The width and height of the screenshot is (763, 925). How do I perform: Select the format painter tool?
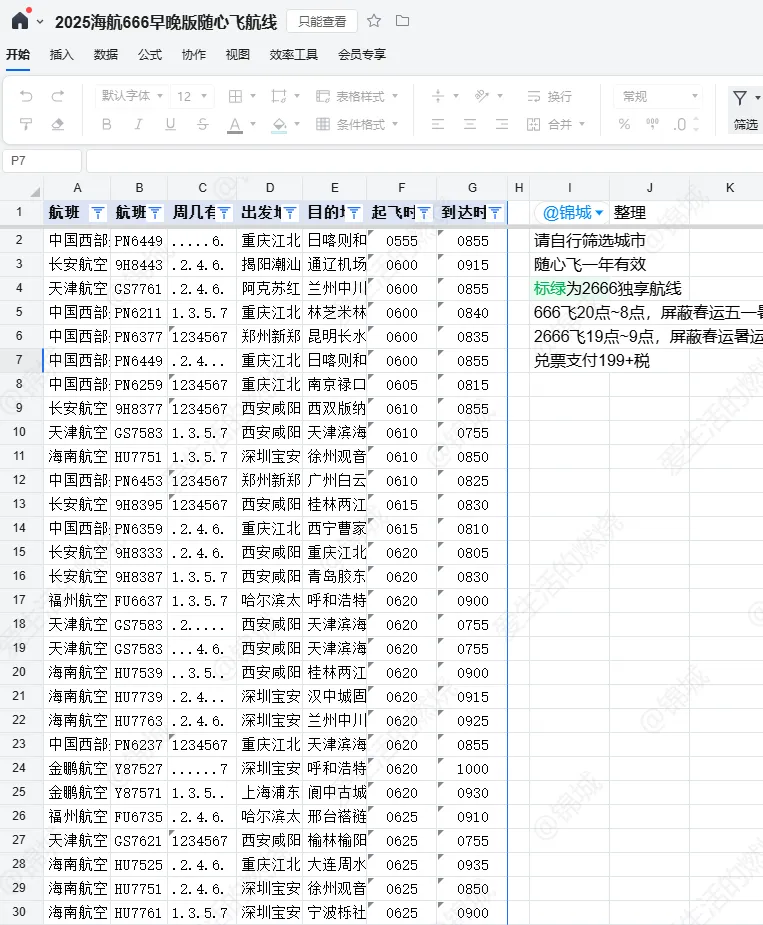[26, 124]
